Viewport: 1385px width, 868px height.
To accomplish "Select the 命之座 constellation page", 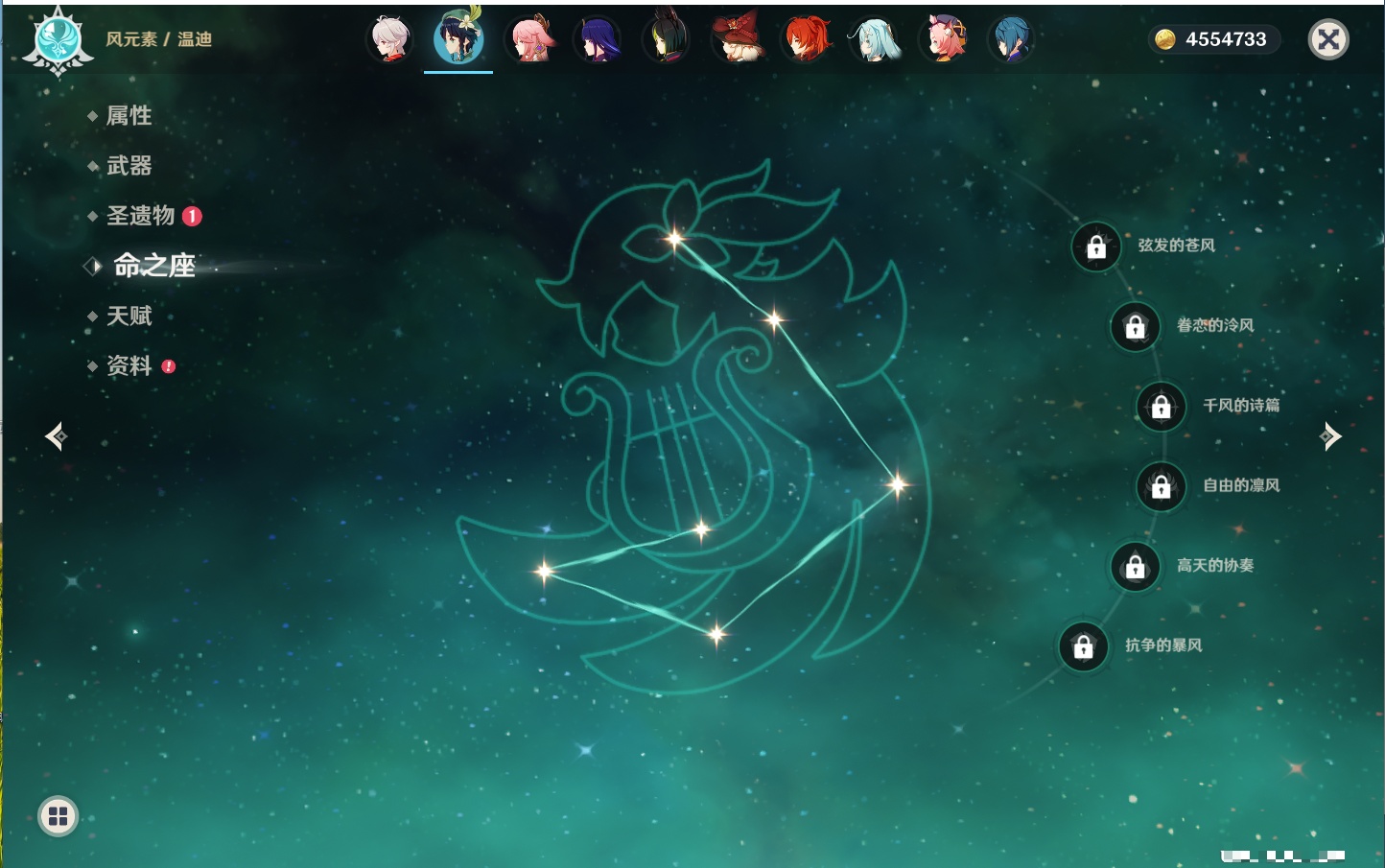I will pos(154,266).
